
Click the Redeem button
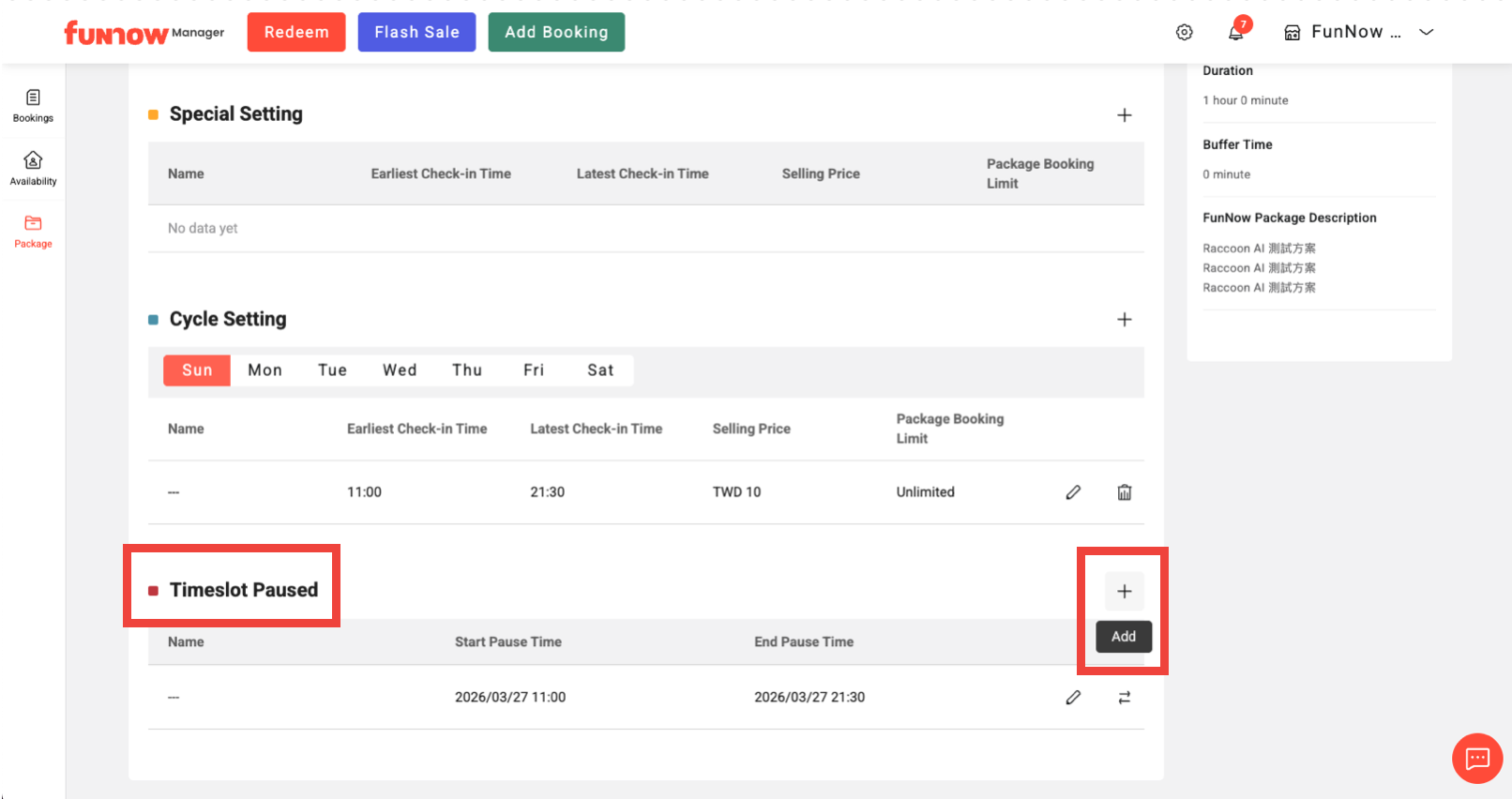(x=296, y=33)
